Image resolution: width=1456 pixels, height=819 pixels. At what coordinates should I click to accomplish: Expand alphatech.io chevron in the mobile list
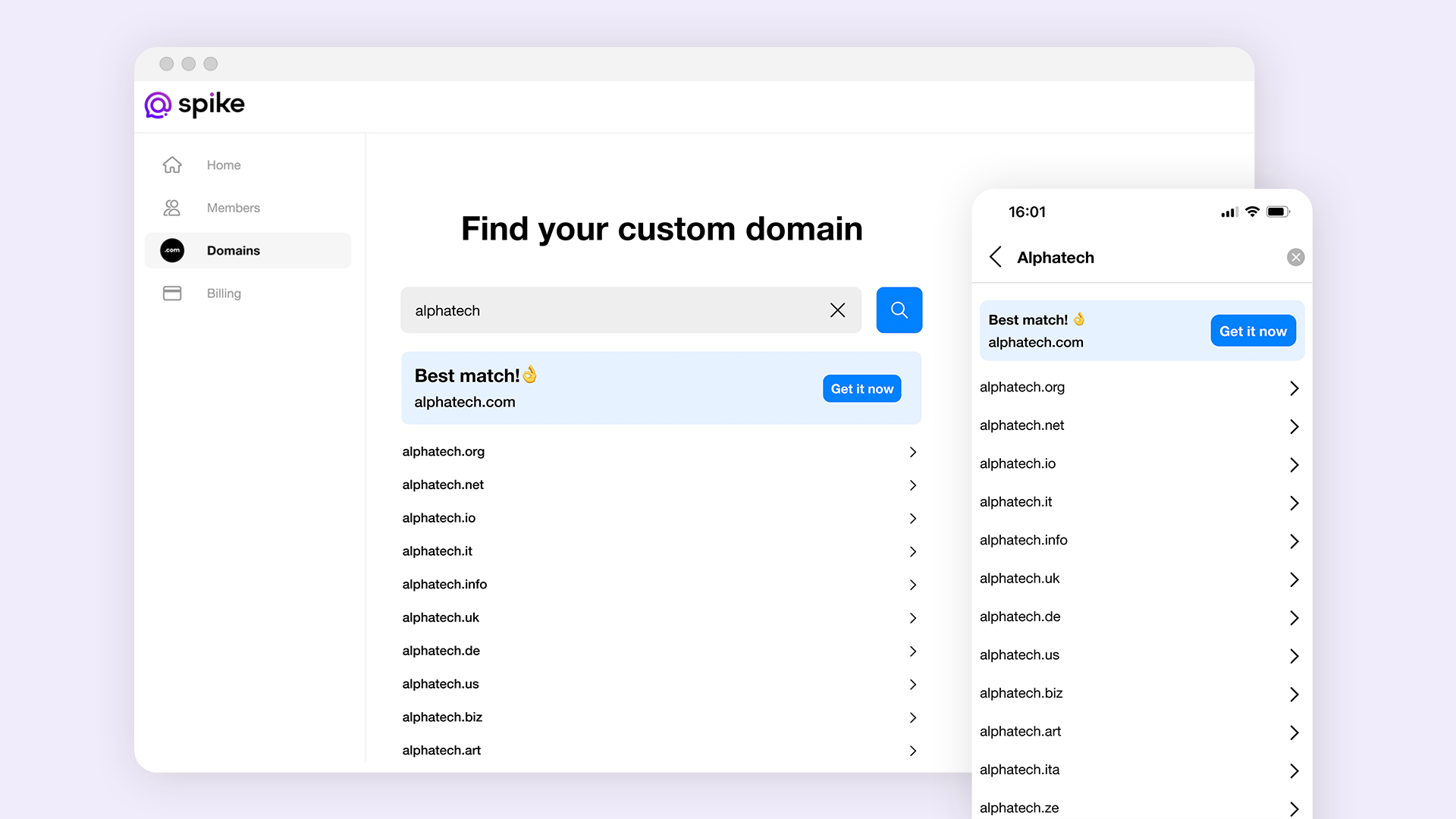[x=1294, y=465]
